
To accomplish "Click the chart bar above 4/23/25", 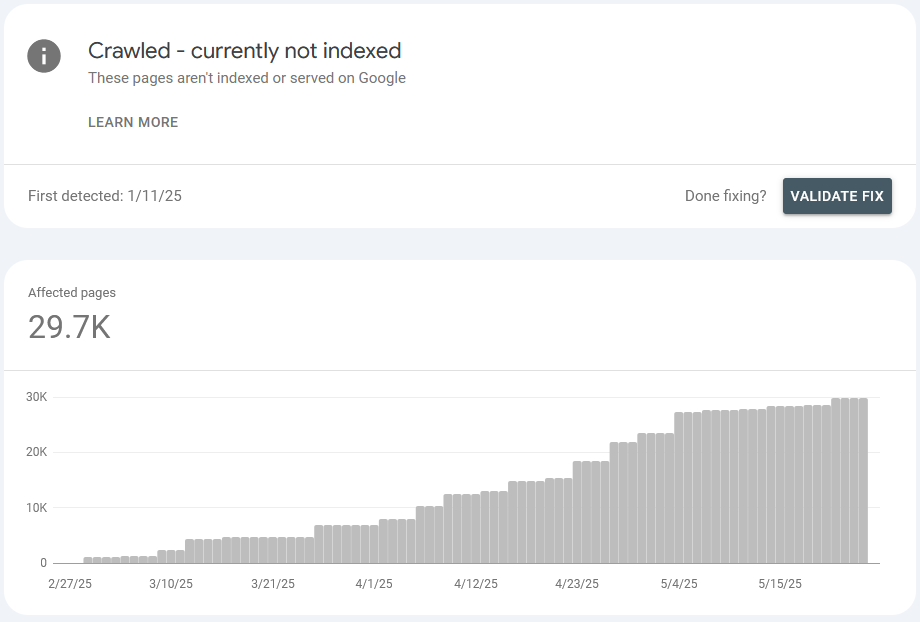I will click(x=577, y=512).
